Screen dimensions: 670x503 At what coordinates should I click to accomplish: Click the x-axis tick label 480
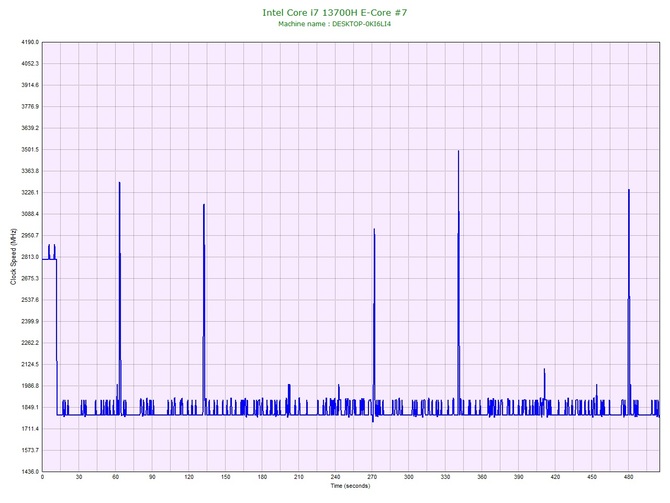[x=629, y=477]
